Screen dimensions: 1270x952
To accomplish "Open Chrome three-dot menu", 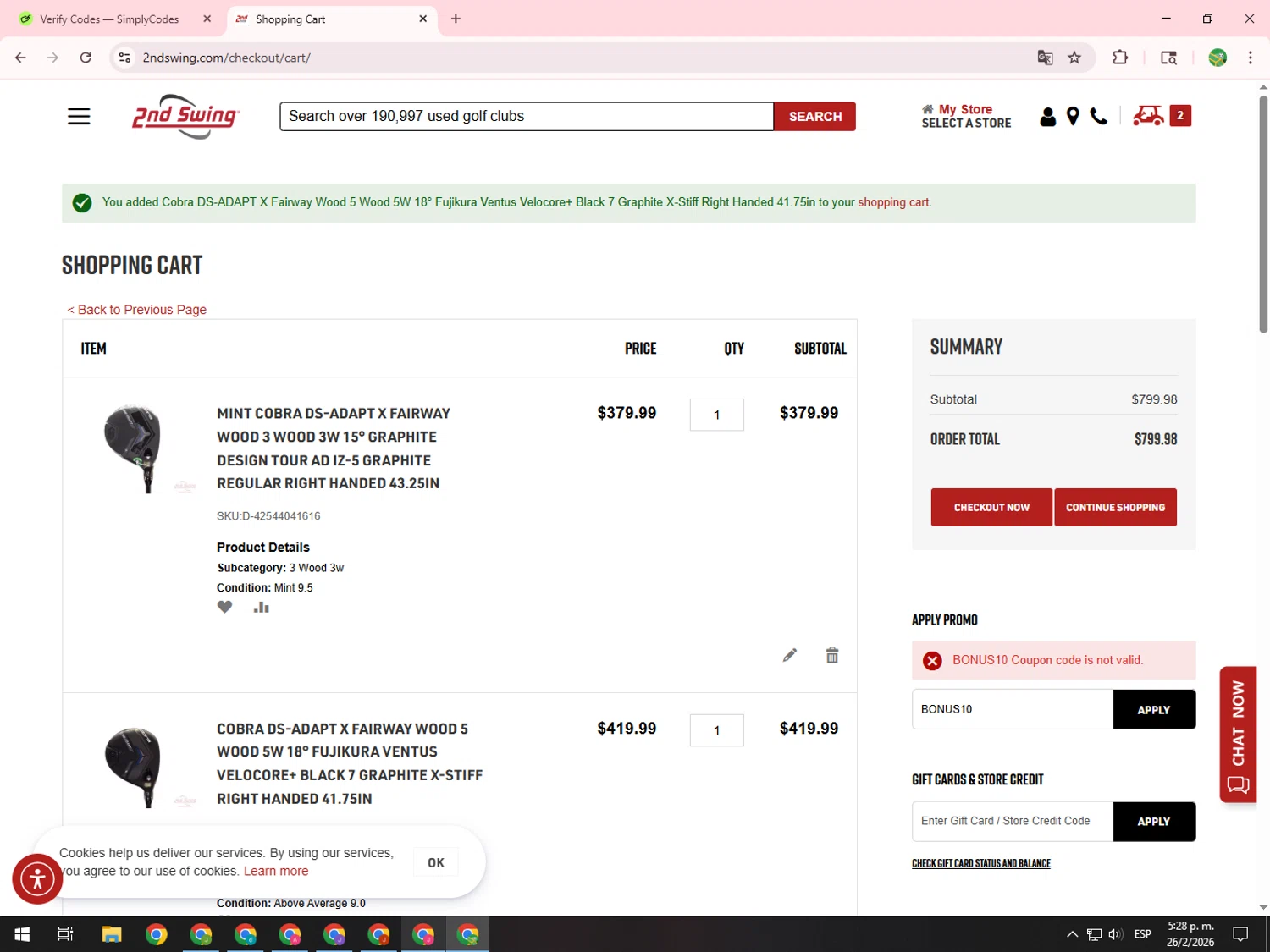I will pos(1250,58).
